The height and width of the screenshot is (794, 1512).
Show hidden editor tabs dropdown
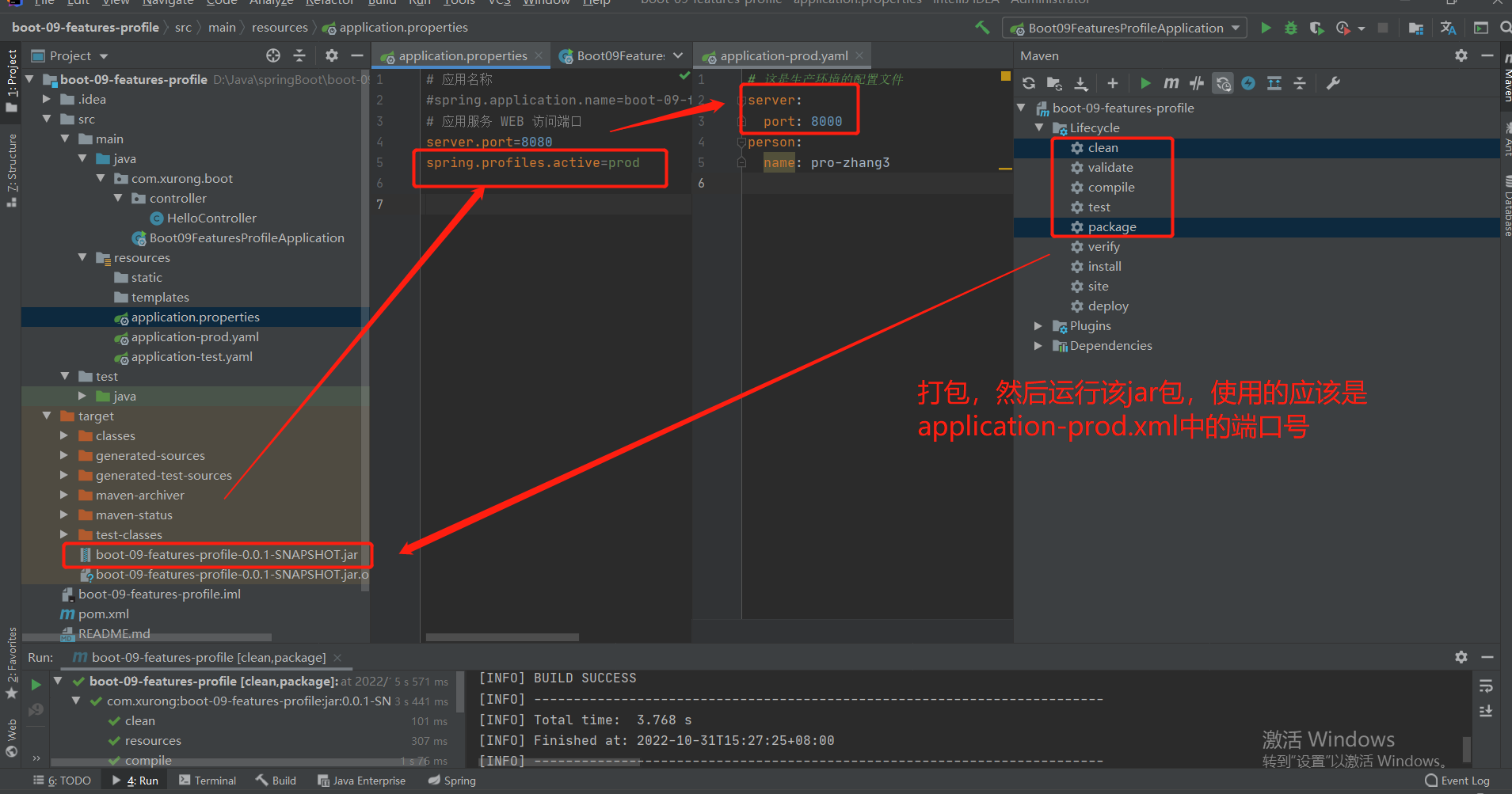pyautogui.click(x=678, y=55)
